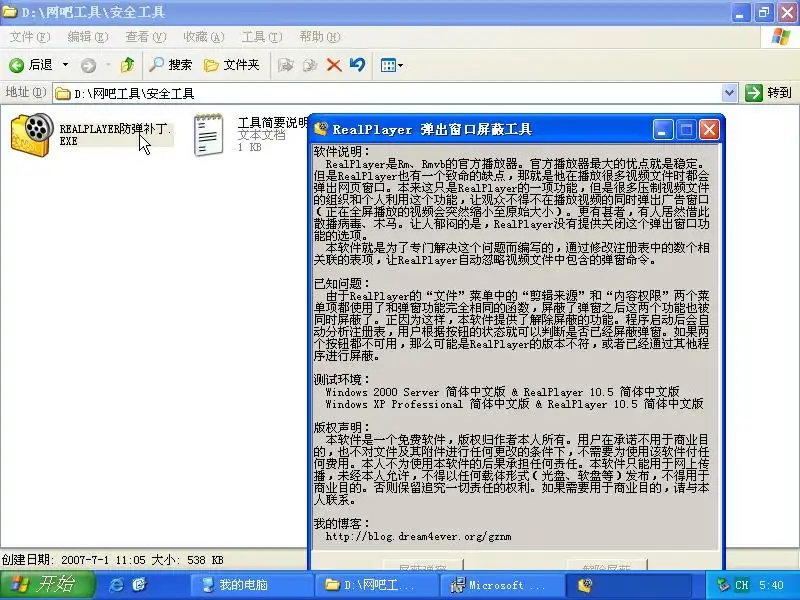This screenshot has width=800, height=600.
Task: Click the Copy To toolbar icon
Action: point(310,65)
